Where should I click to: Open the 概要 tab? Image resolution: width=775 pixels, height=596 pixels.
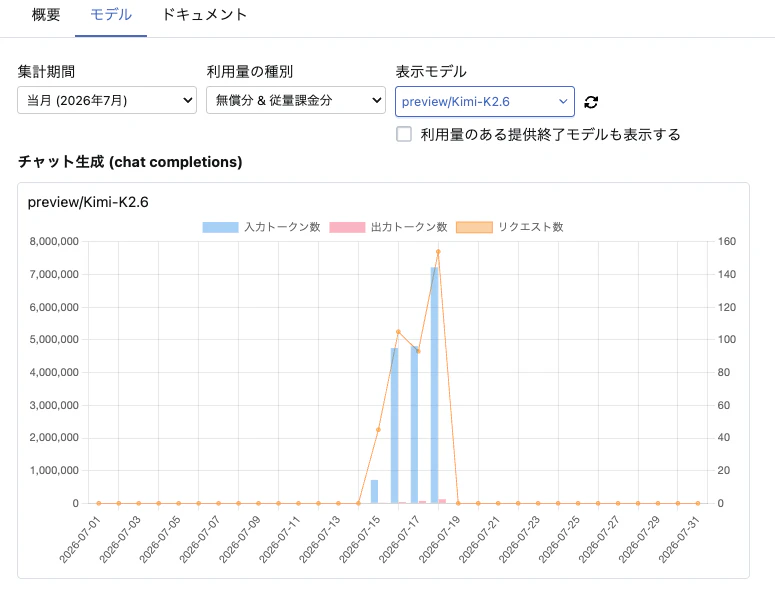click(x=46, y=15)
